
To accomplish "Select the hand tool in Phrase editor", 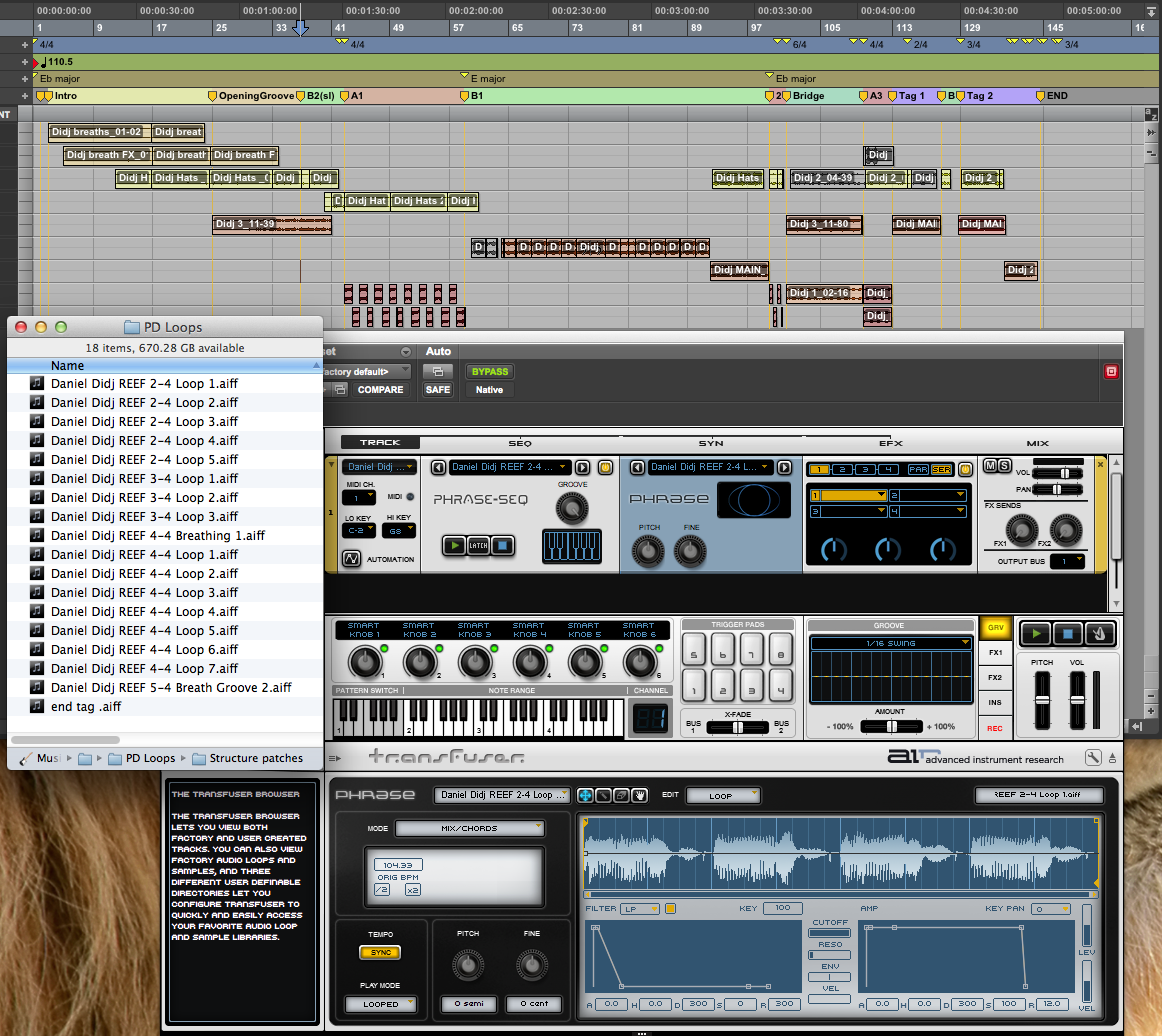I will click(x=638, y=795).
